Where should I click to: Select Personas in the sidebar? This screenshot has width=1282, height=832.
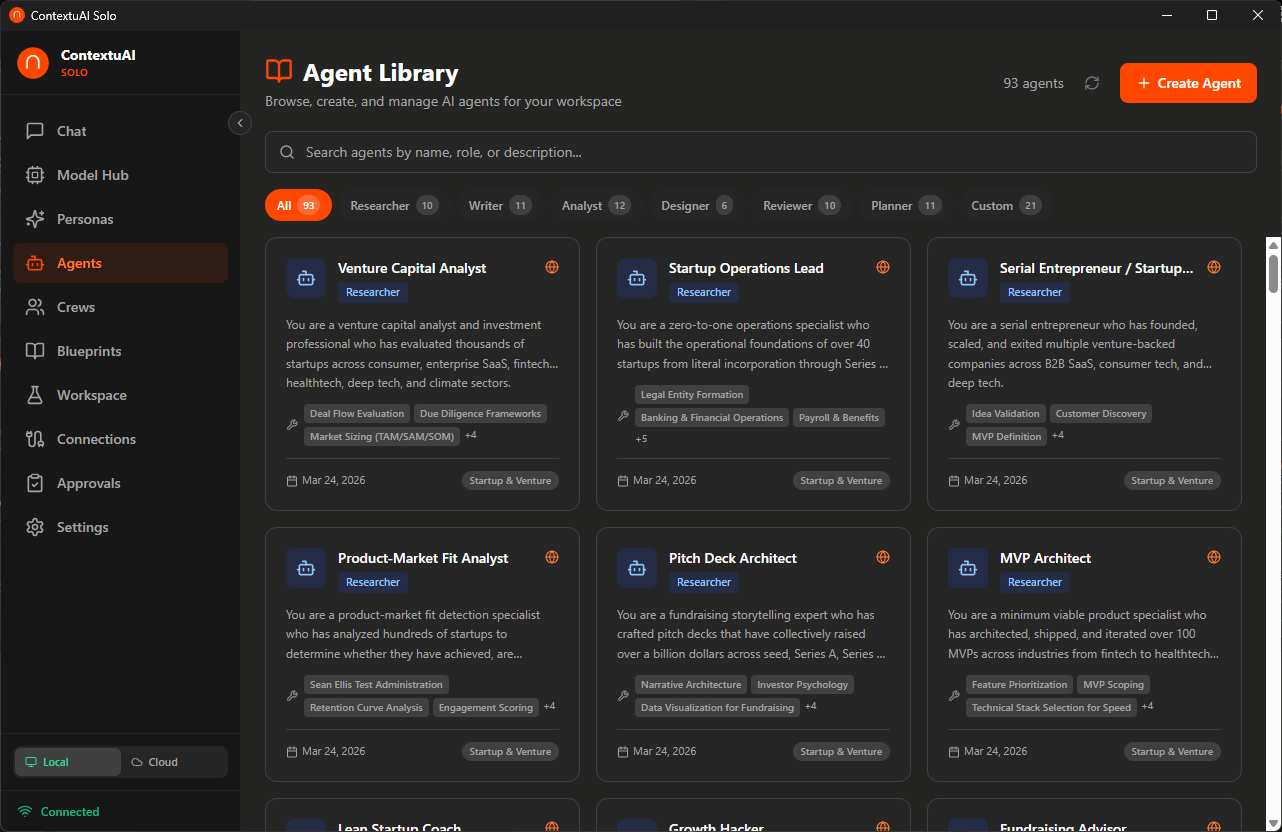click(x=83, y=219)
